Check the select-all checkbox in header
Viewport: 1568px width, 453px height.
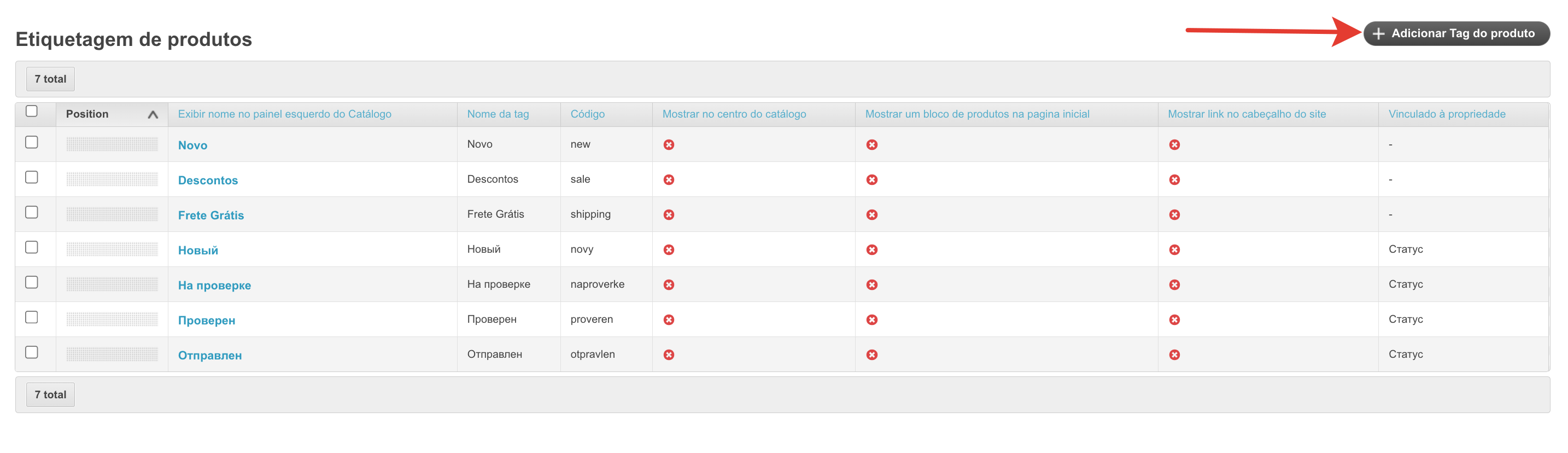tap(32, 112)
